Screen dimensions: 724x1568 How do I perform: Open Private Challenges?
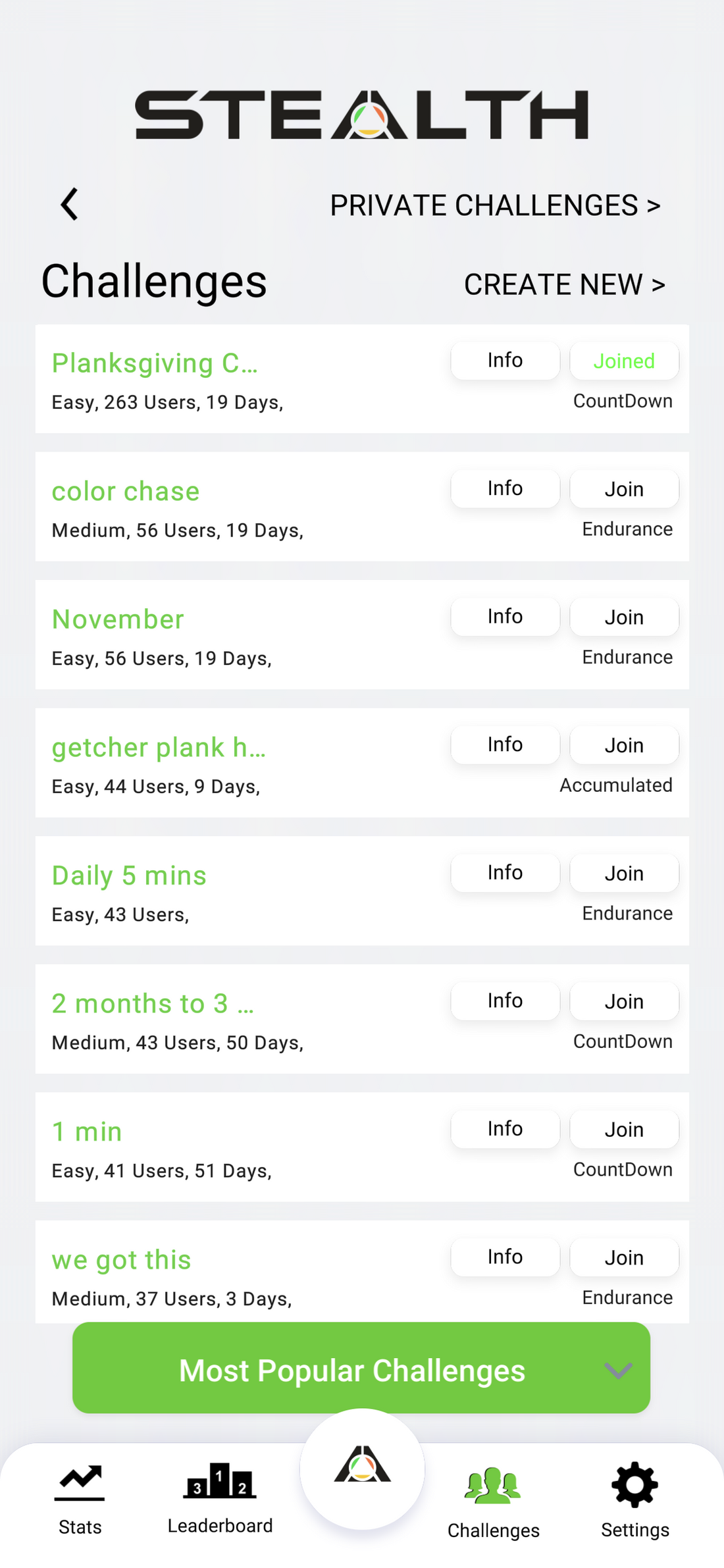coord(495,205)
